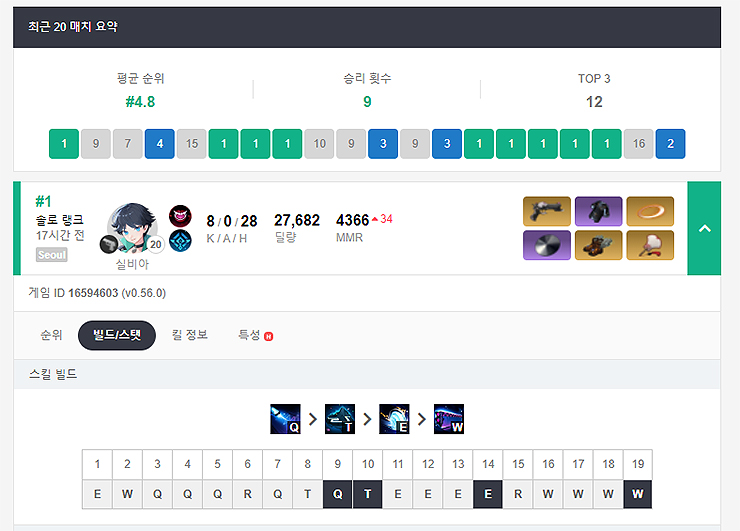Click the W skill icon in skill order

tap(449, 419)
